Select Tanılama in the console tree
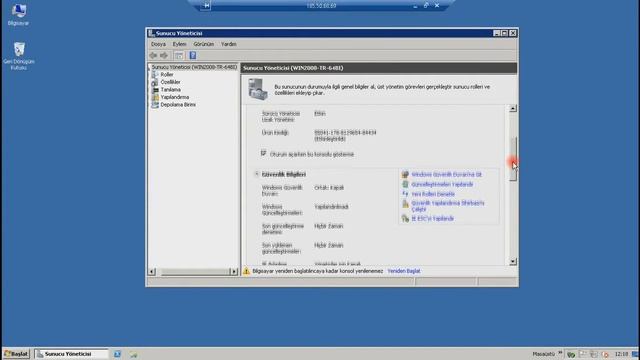The image size is (640, 360). [x=171, y=90]
